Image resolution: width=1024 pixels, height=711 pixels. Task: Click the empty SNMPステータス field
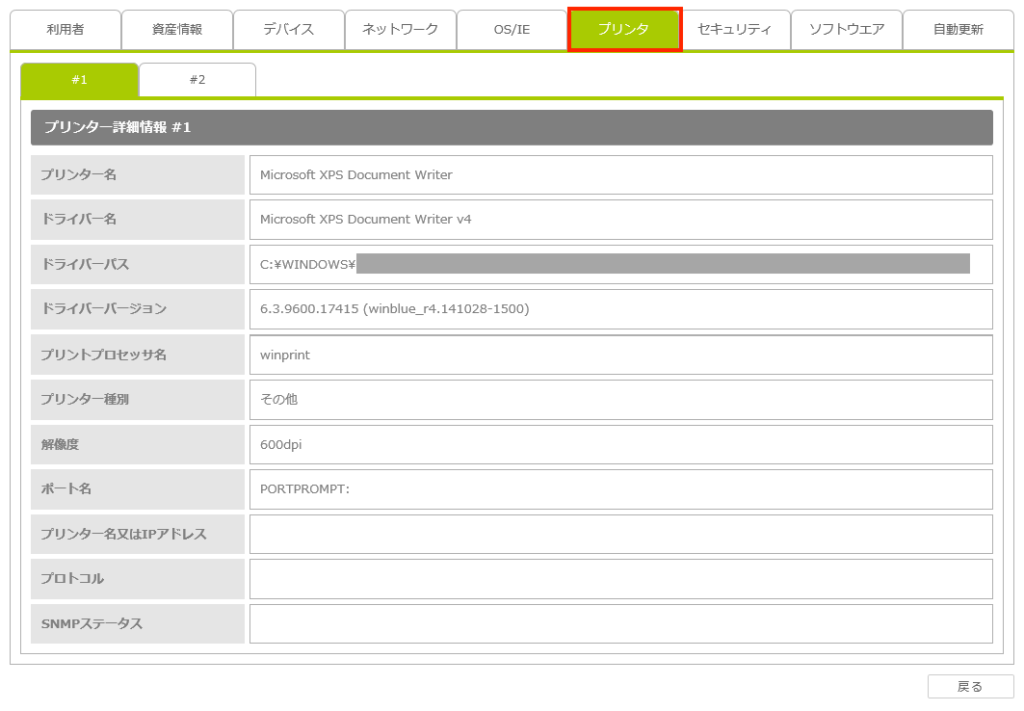point(620,624)
